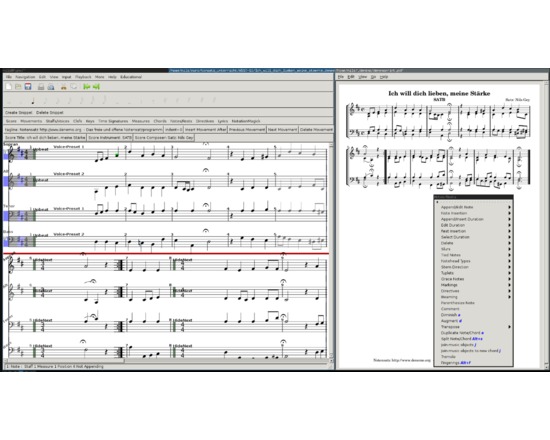
Task: Click the Next Movement button
Action: click(282, 129)
